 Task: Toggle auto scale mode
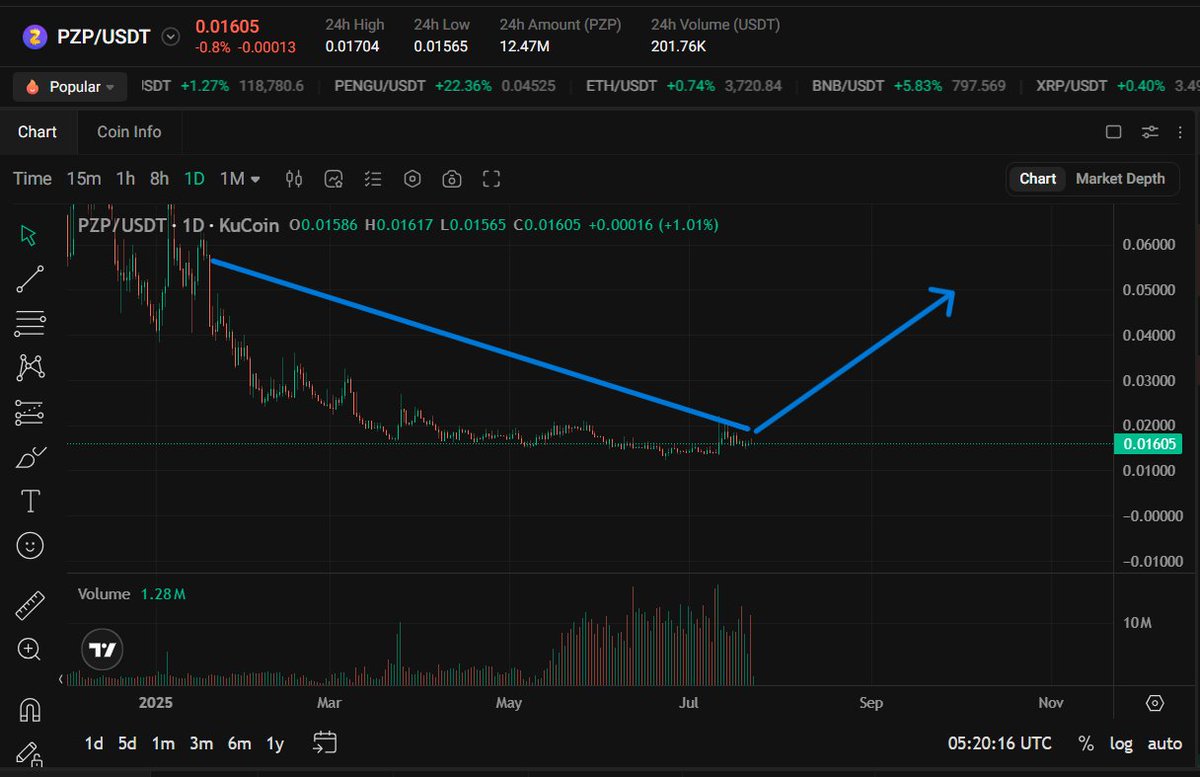coord(1165,743)
